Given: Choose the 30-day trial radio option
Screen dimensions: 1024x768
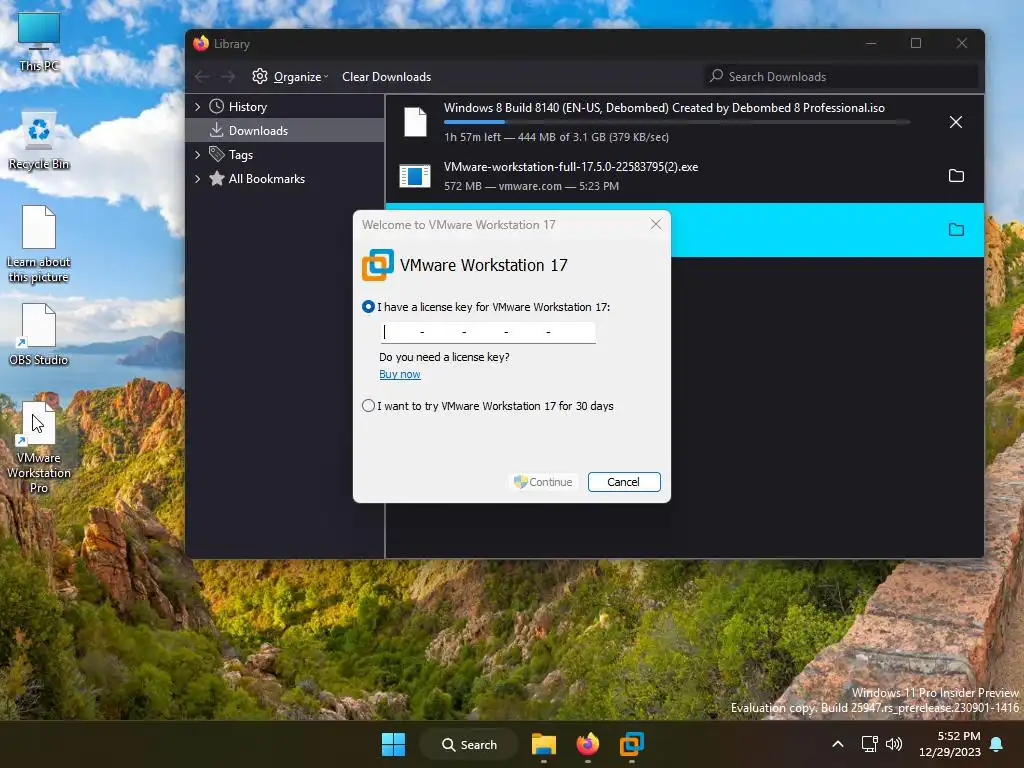Looking at the screenshot, I should pyautogui.click(x=368, y=406).
